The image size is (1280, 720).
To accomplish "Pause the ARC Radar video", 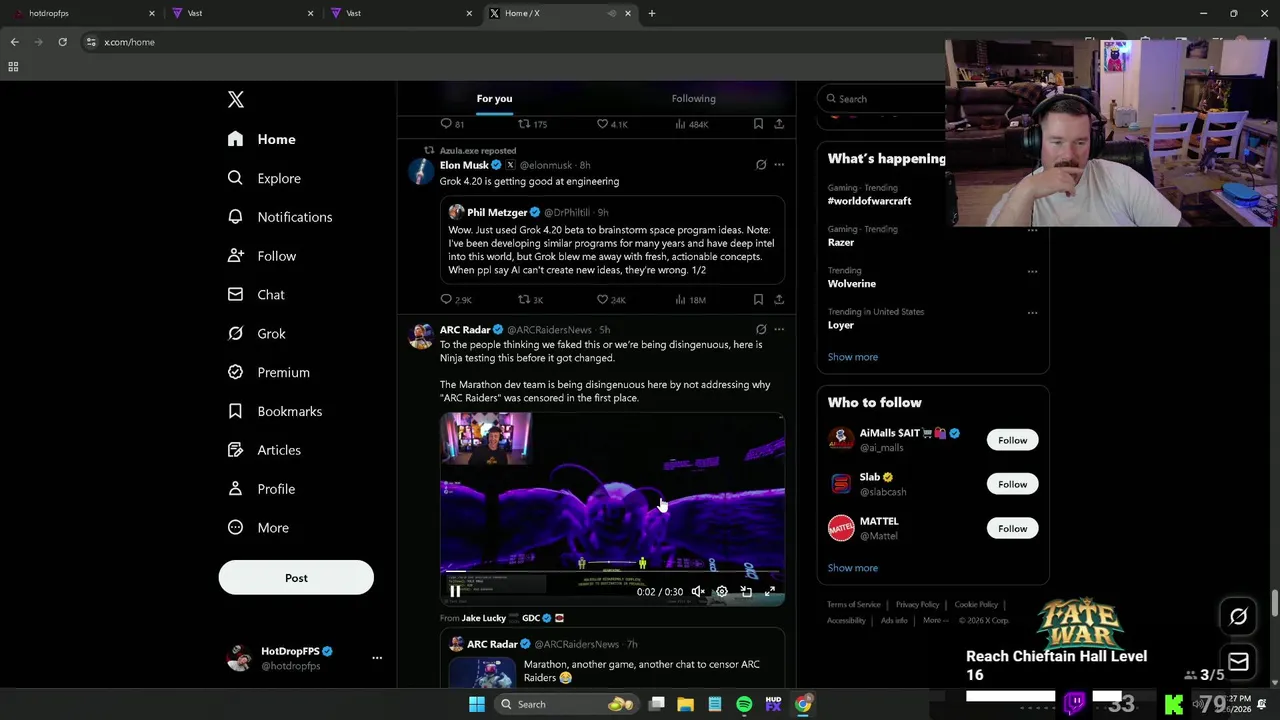I will [x=455, y=591].
